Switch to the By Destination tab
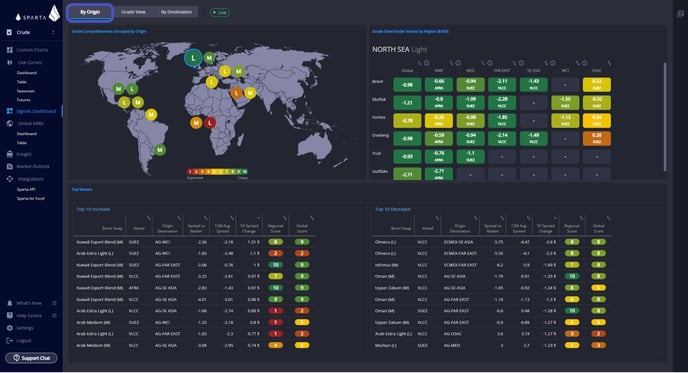The height and width of the screenshot is (373, 688). pyautogui.click(x=176, y=12)
